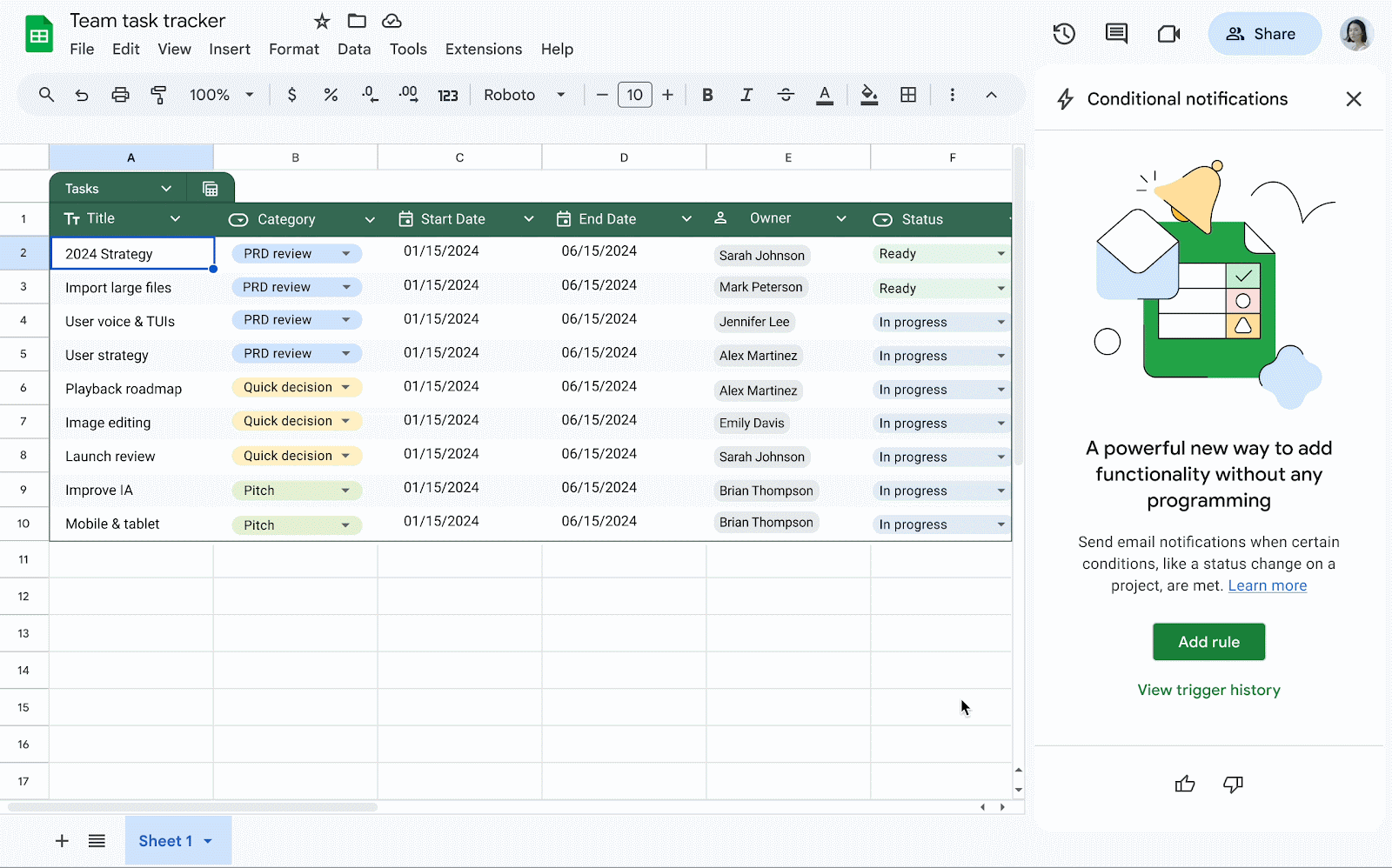
Task: Click the paint format roller icon
Action: [x=158, y=95]
